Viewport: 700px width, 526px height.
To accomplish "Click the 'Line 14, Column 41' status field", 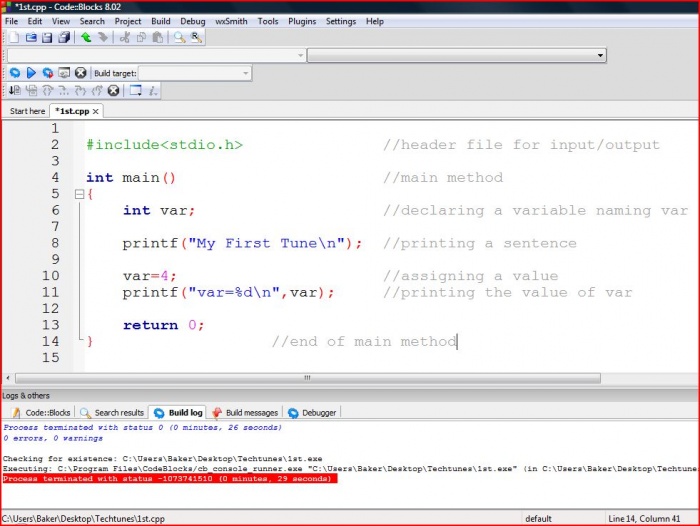I will tap(644, 519).
